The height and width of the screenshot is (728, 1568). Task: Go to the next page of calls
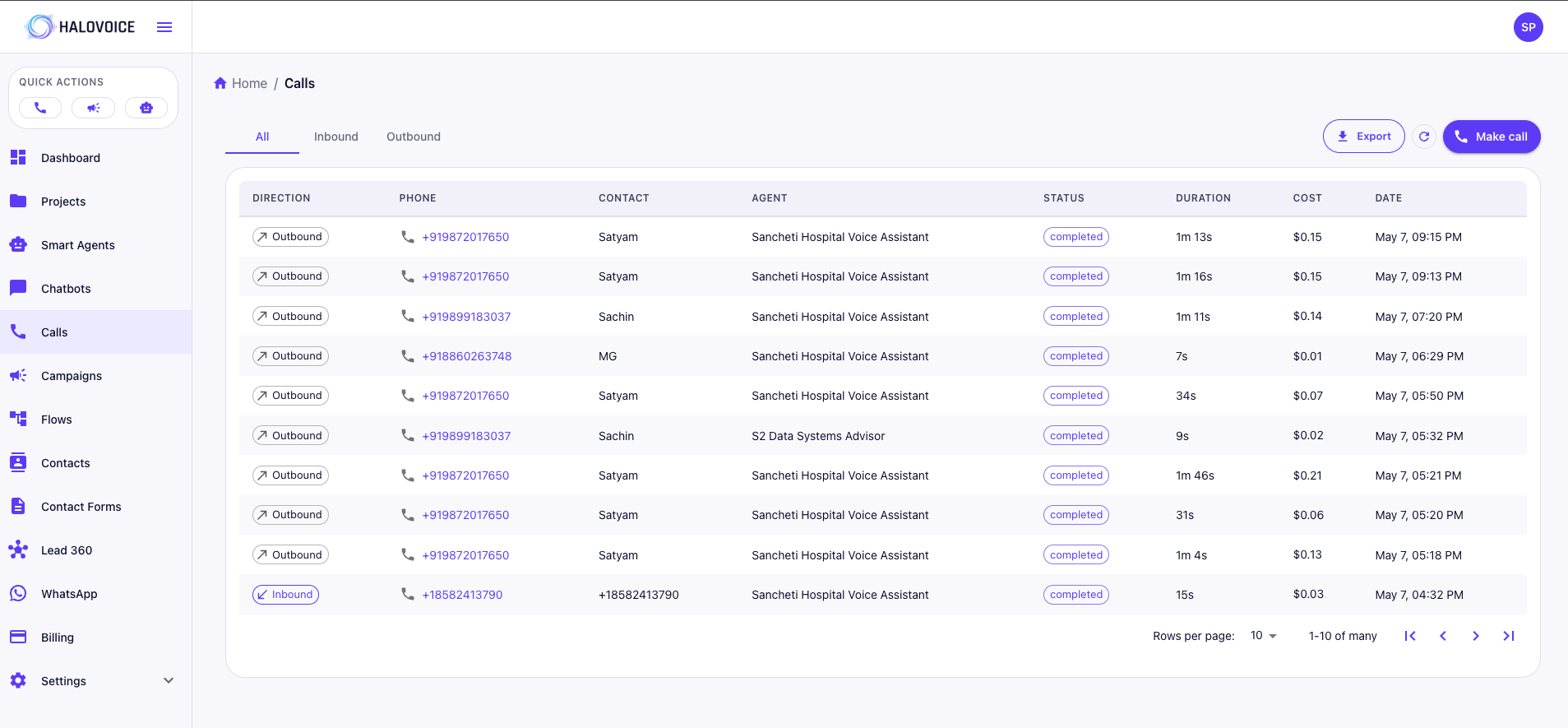pyautogui.click(x=1476, y=636)
